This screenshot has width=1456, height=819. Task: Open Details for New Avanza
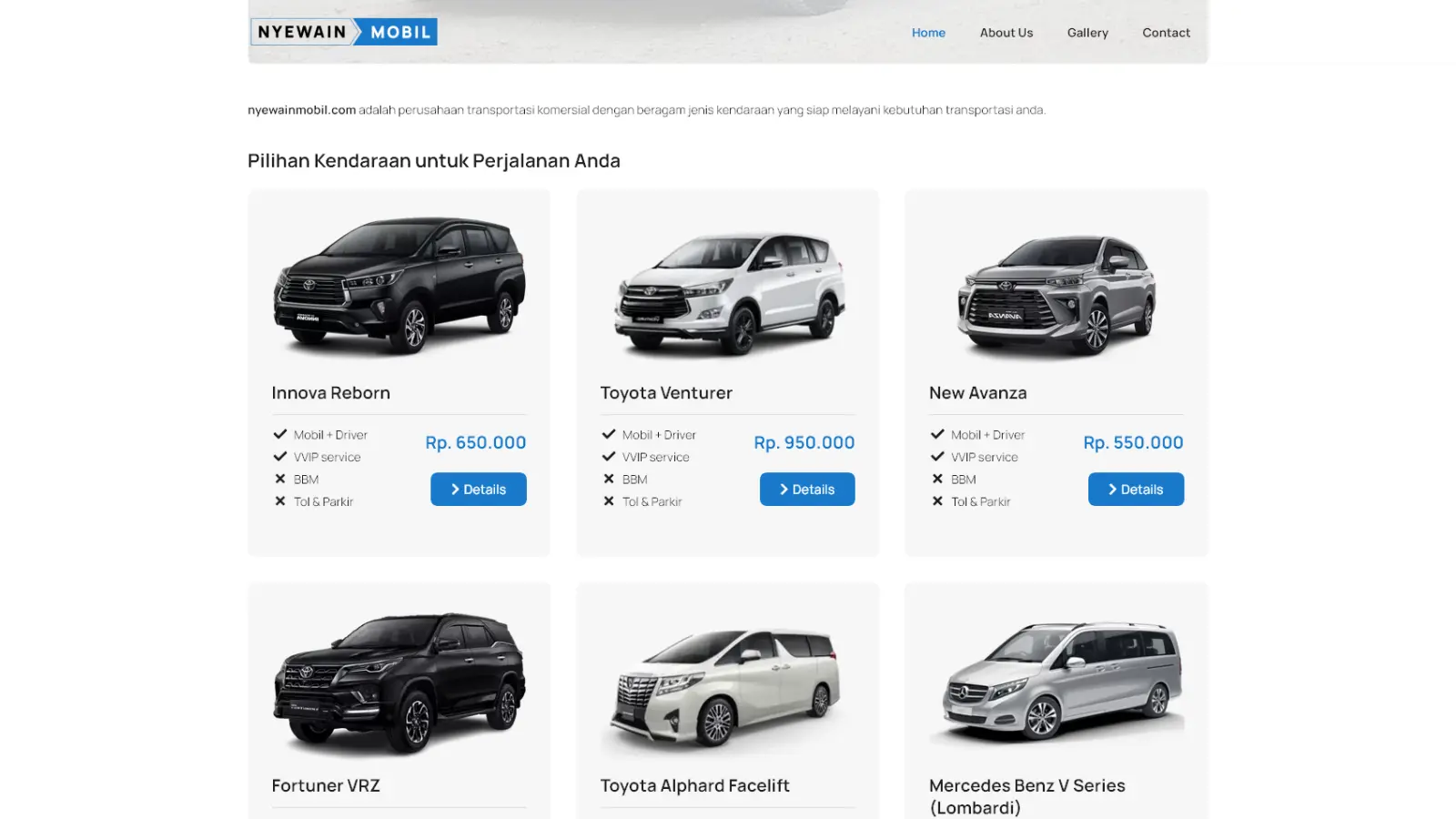[1136, 490]
